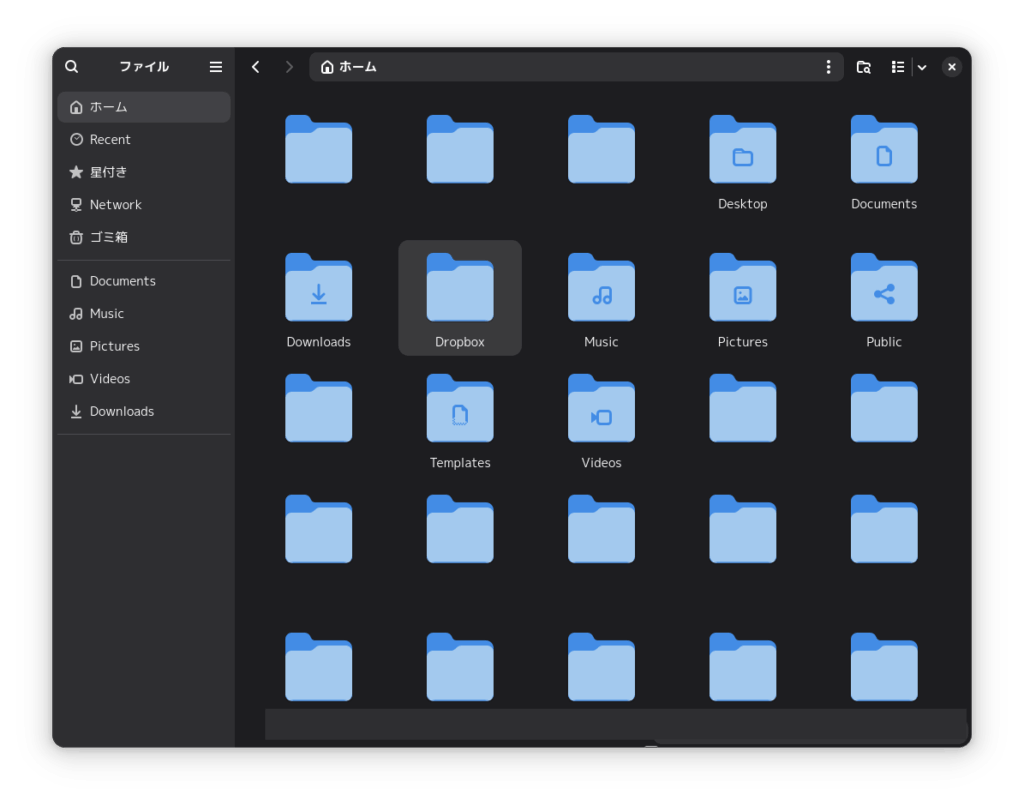Open the search button in the sidebar header

coord(72,67)
